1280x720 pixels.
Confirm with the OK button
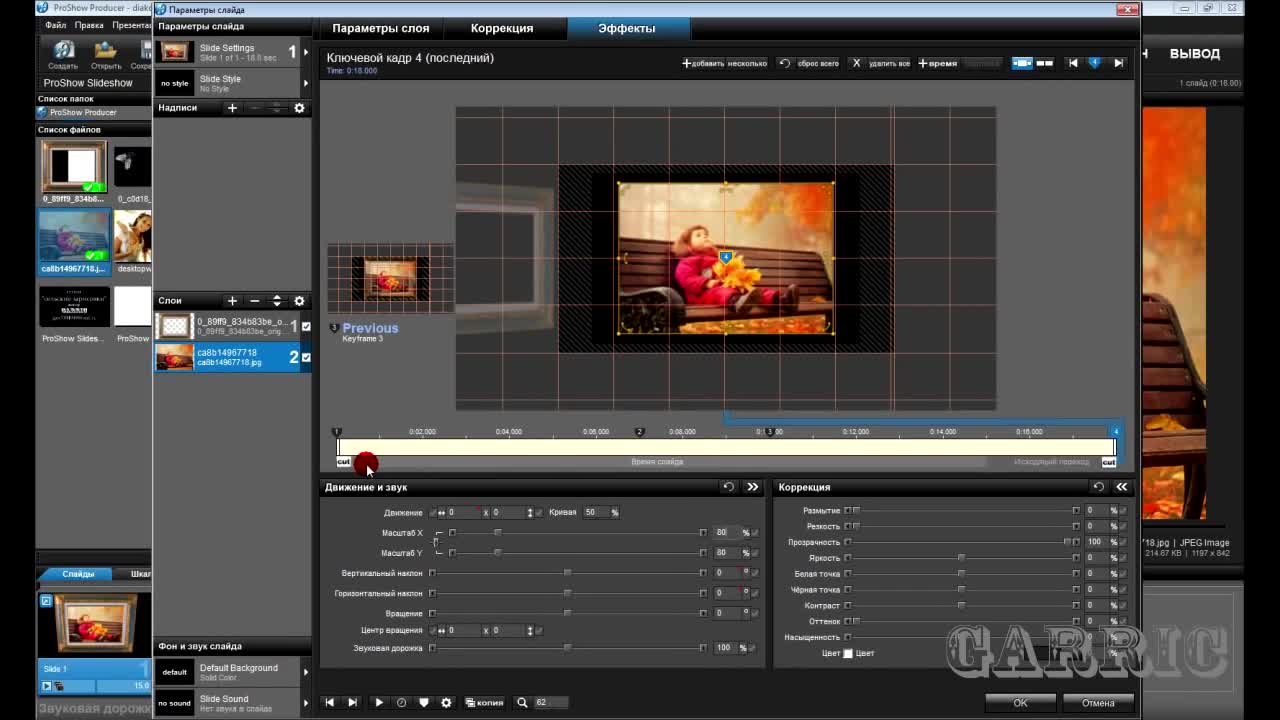(x=1020, y=703)
